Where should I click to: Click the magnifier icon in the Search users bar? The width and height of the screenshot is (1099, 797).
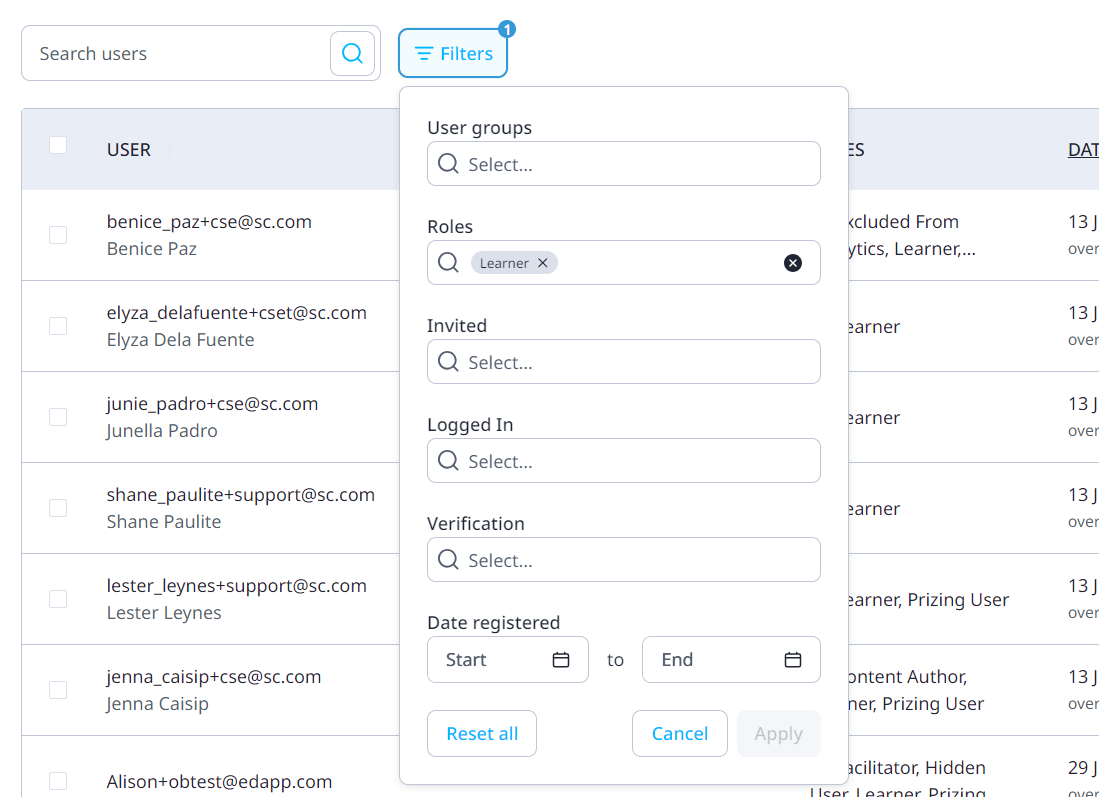352,52
